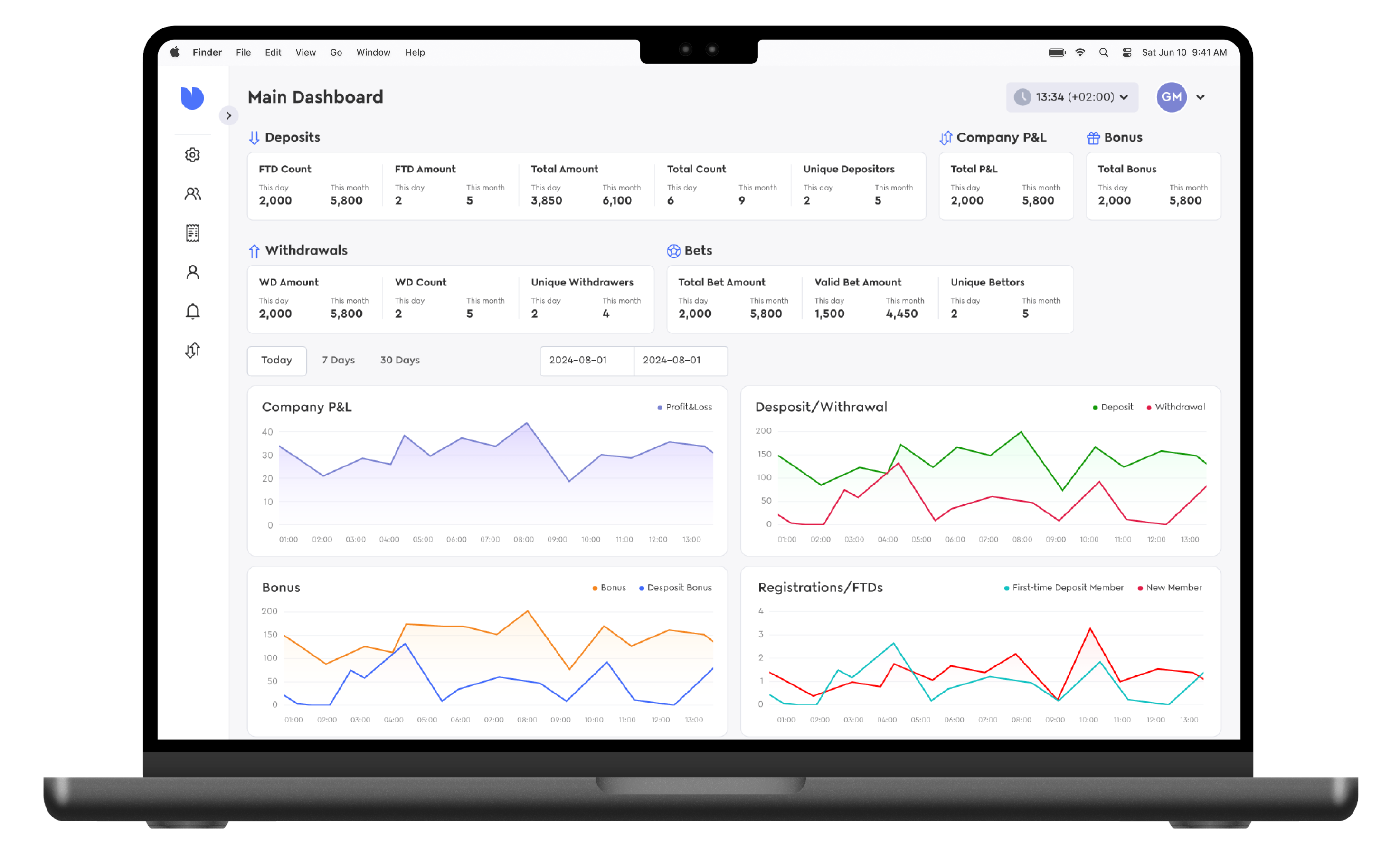Open notifications bell icon in sidebar
Viewport: 1400px width, 855px height.
point(193,311)
